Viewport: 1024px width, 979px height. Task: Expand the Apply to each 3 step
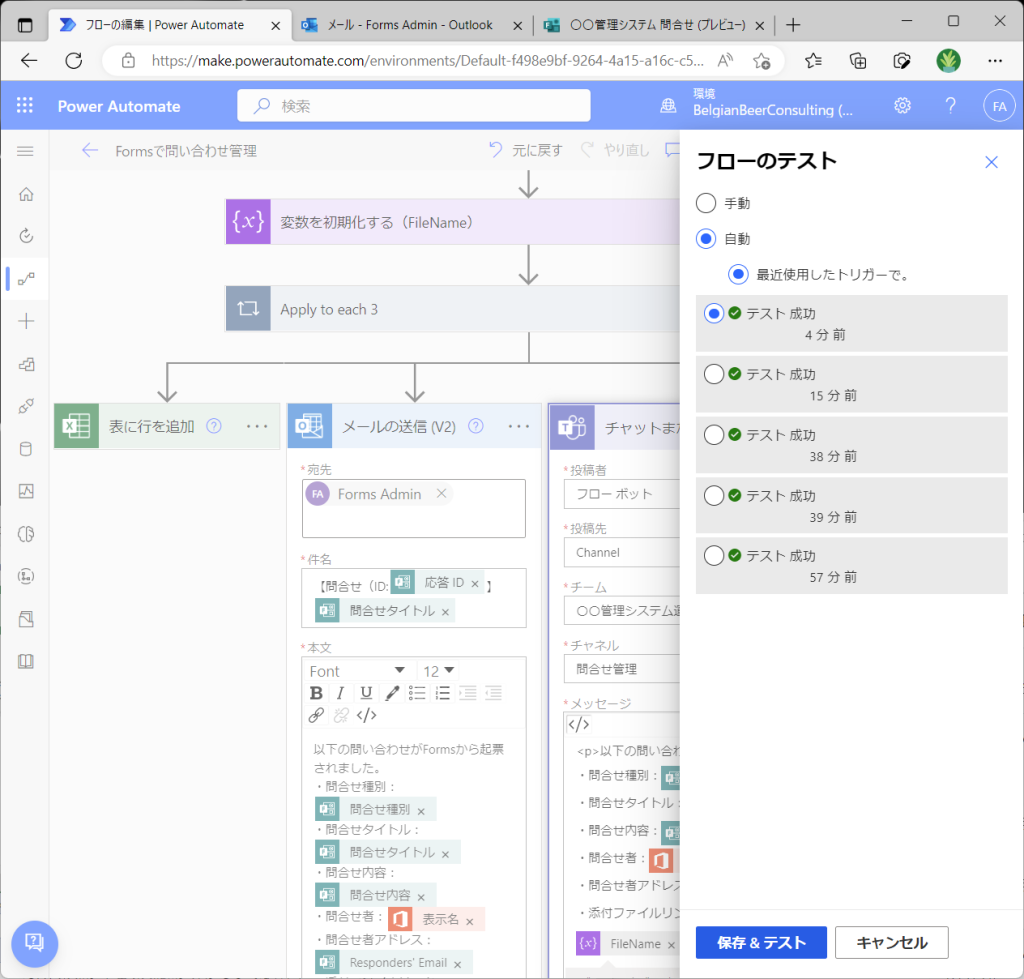pyautogui.click(x=453, y=309)
